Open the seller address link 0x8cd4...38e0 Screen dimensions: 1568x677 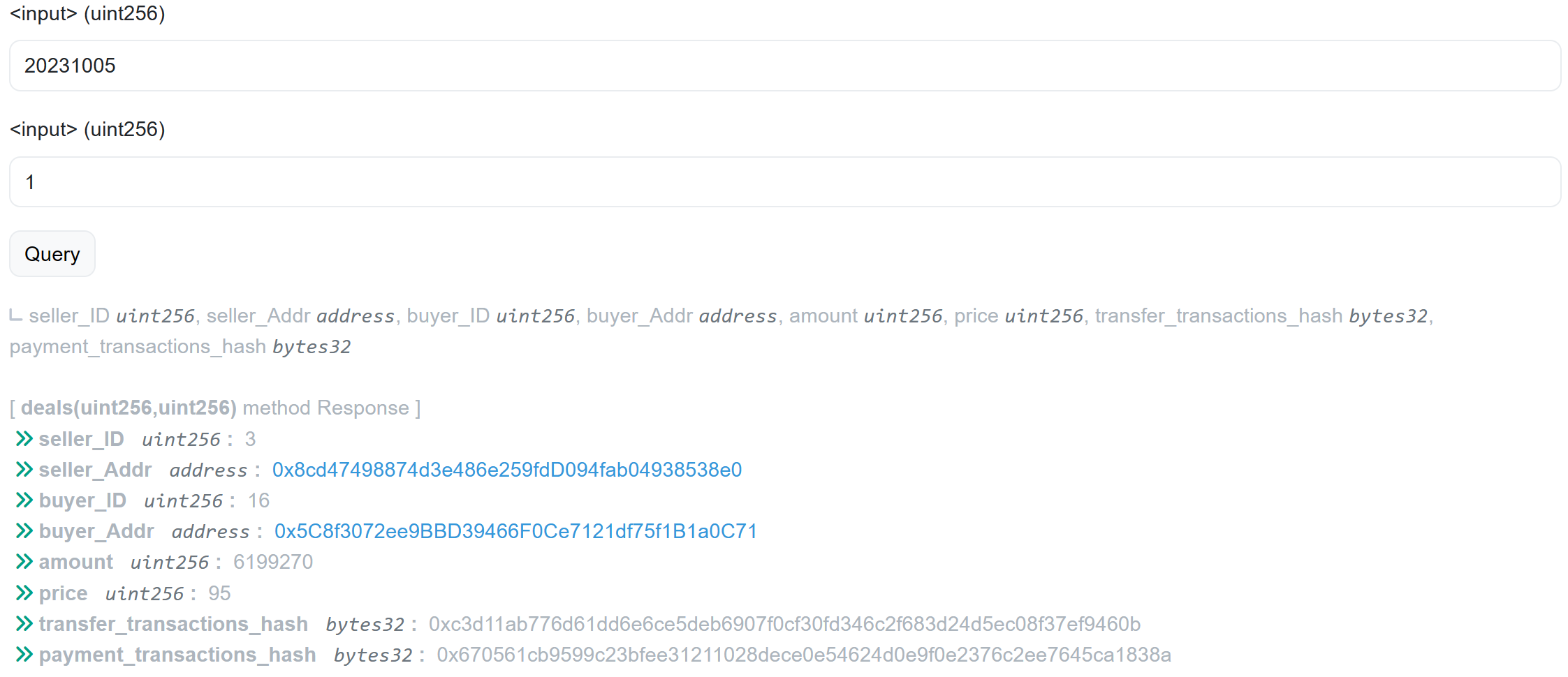pos(507,470)
